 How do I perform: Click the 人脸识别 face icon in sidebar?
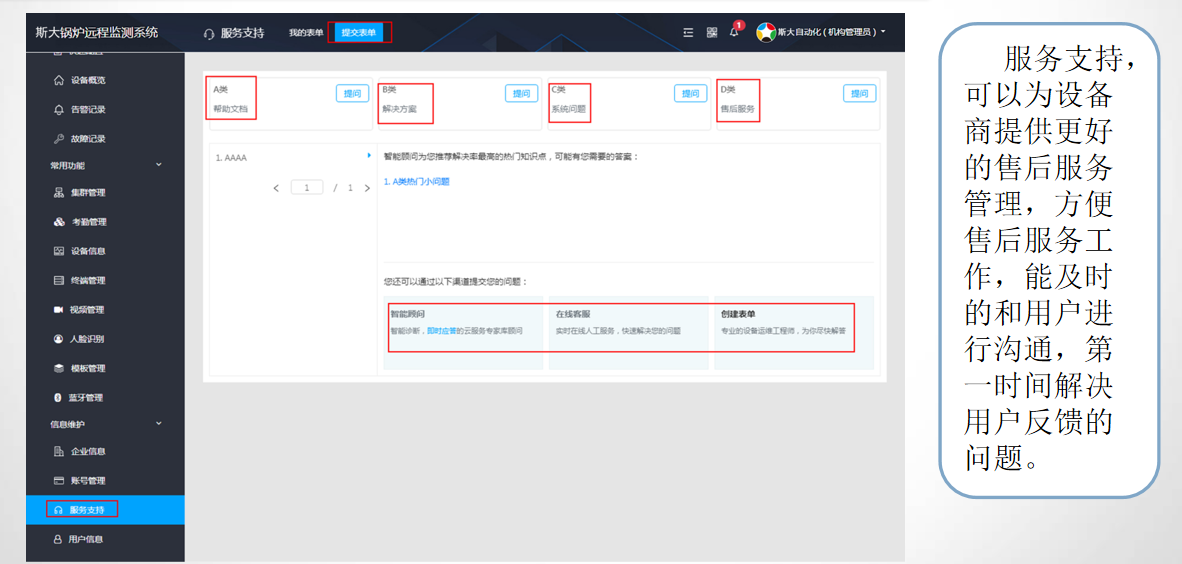click(x=59, y=339)
